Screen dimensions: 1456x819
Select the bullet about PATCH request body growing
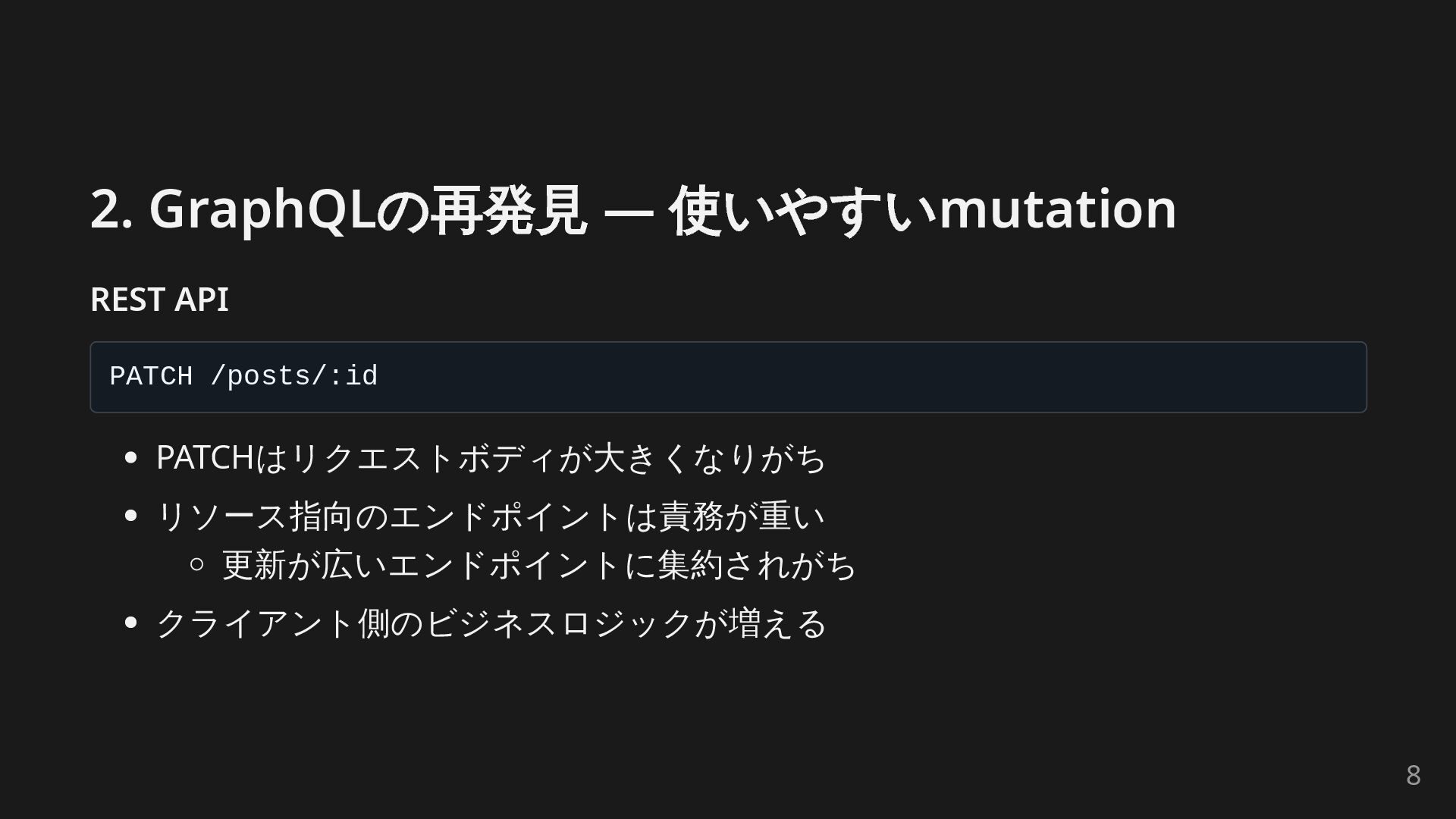[491, 458]
